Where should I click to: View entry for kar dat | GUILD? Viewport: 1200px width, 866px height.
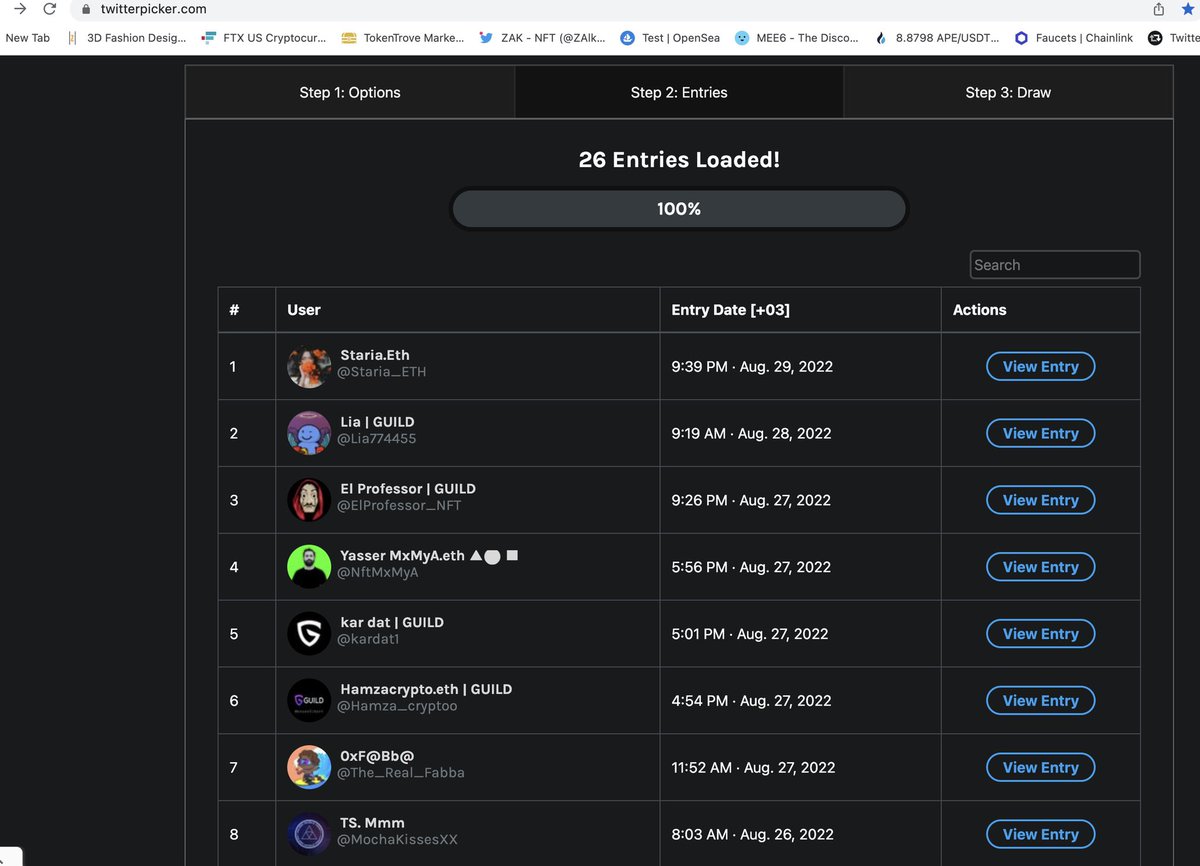point(1040,634)
